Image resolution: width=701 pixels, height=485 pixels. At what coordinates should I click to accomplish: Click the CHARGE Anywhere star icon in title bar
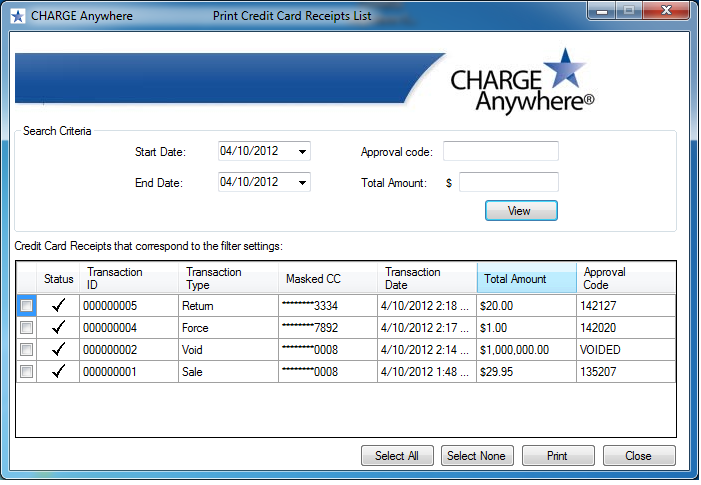pos(17,16)
